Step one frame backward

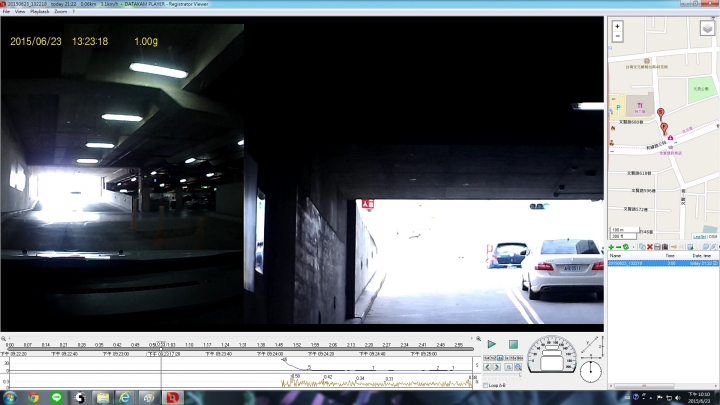pos(487,367)
